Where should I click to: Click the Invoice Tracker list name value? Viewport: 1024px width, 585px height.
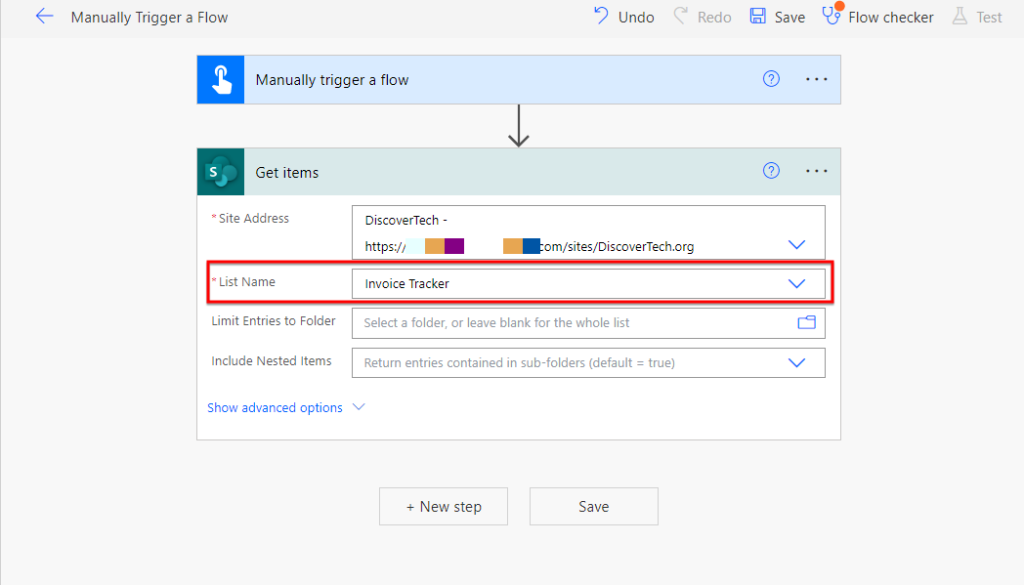point(407,283)
